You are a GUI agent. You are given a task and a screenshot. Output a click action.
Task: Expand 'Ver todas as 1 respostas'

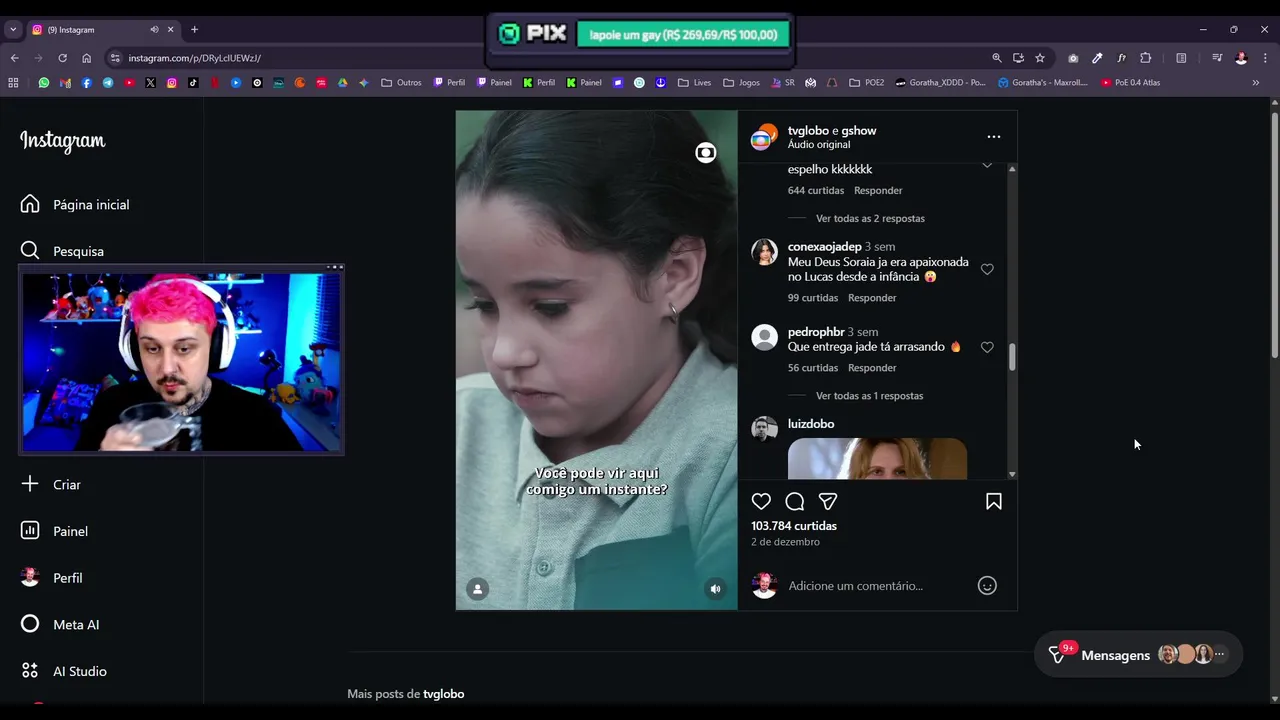(869, 396)
